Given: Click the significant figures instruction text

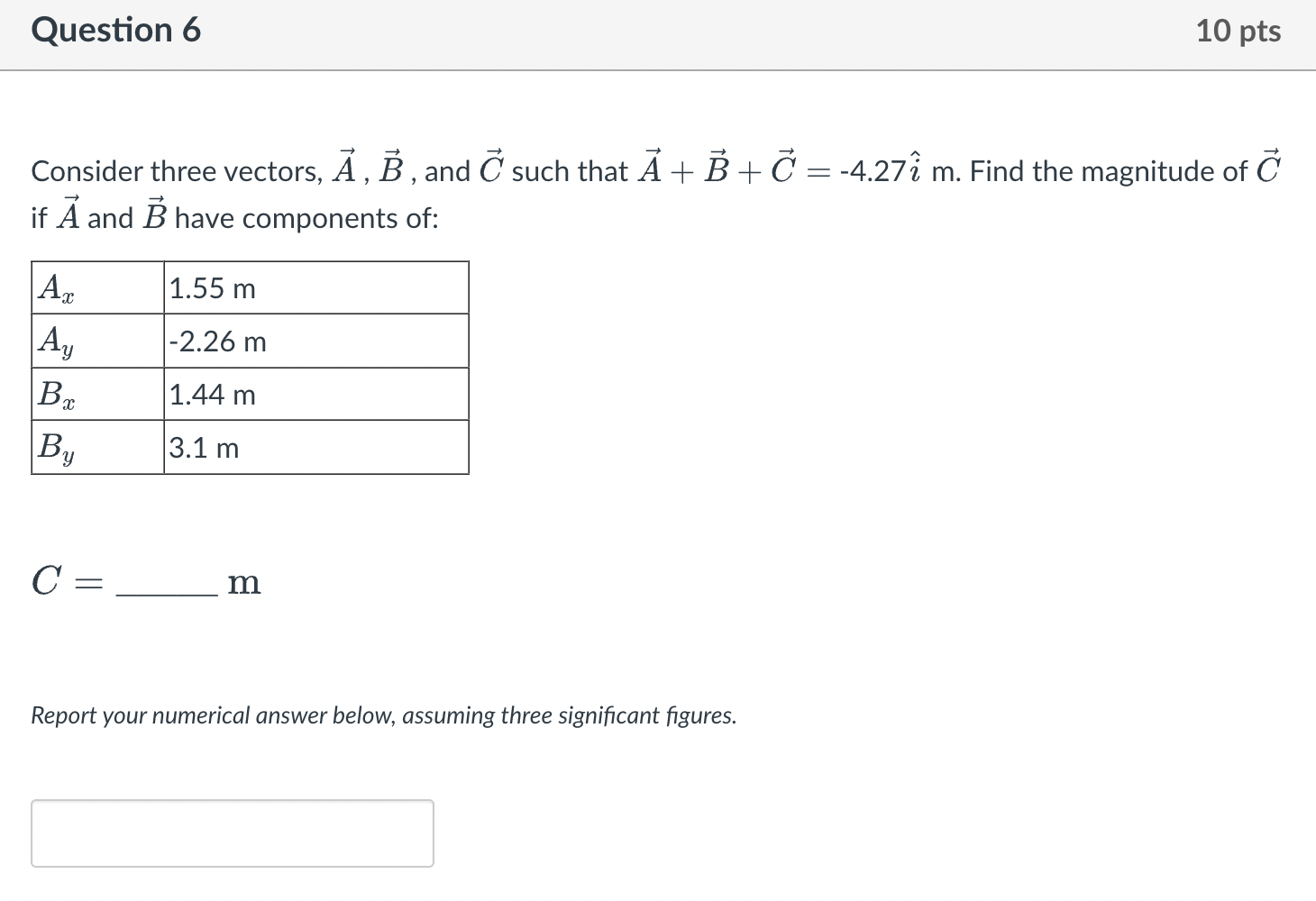Looking at the screenshot, I should pos(383,714).
